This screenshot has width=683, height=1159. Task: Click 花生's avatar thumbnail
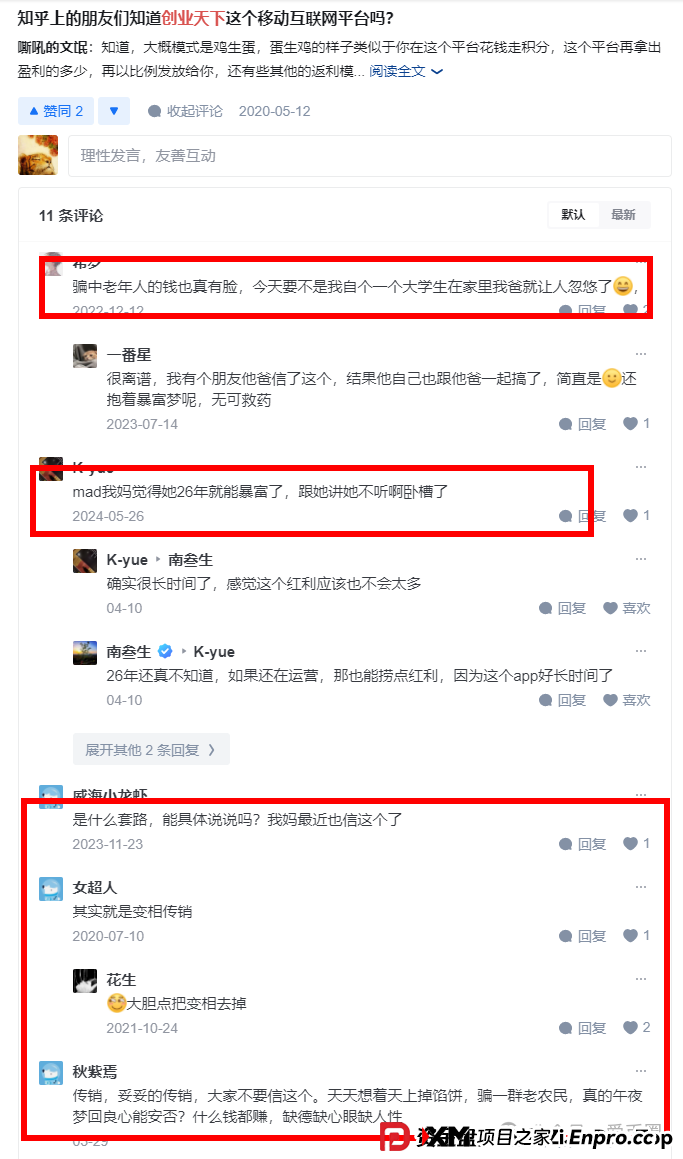point(85,981)
